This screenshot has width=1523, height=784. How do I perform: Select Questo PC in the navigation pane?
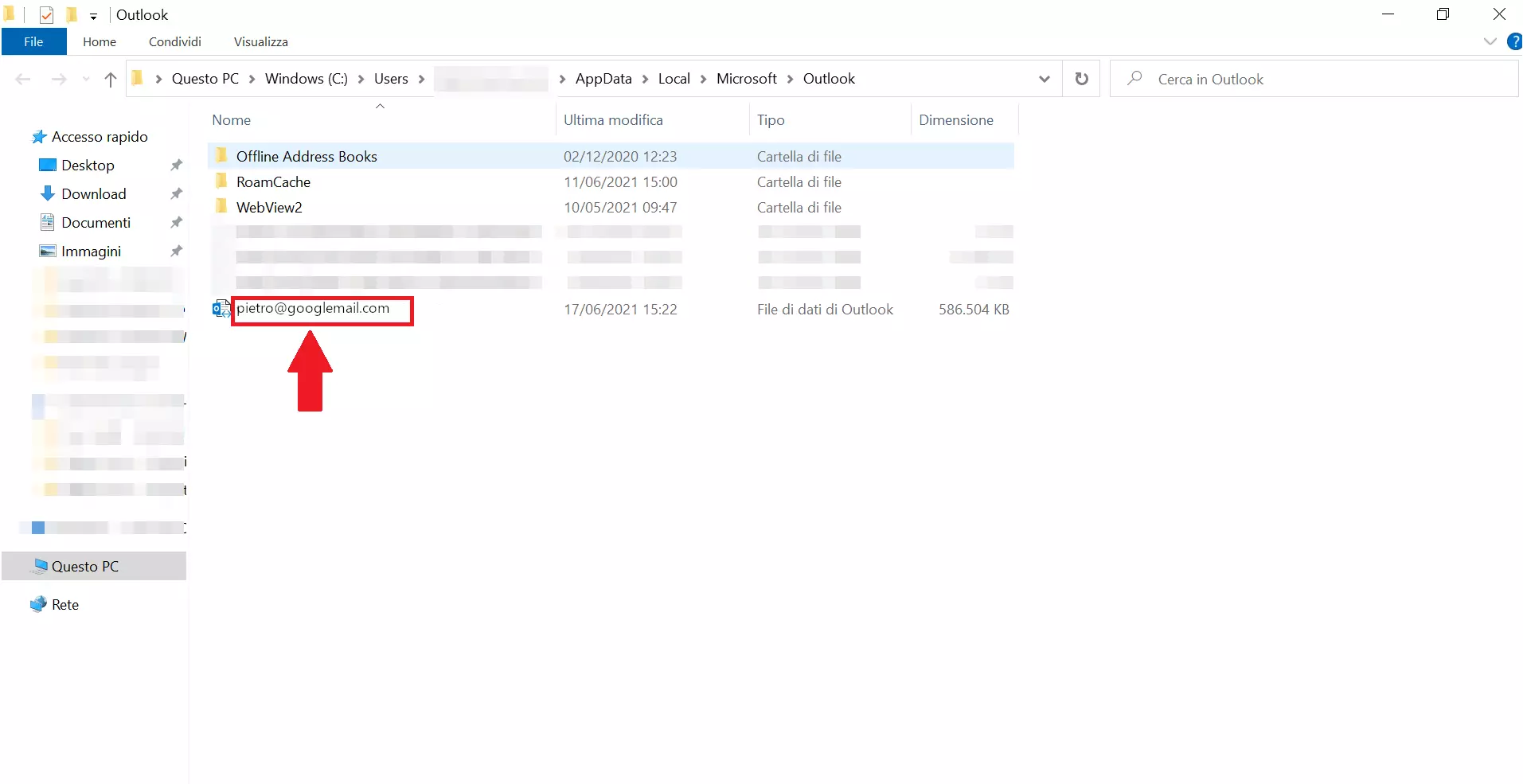coord(94,566)
